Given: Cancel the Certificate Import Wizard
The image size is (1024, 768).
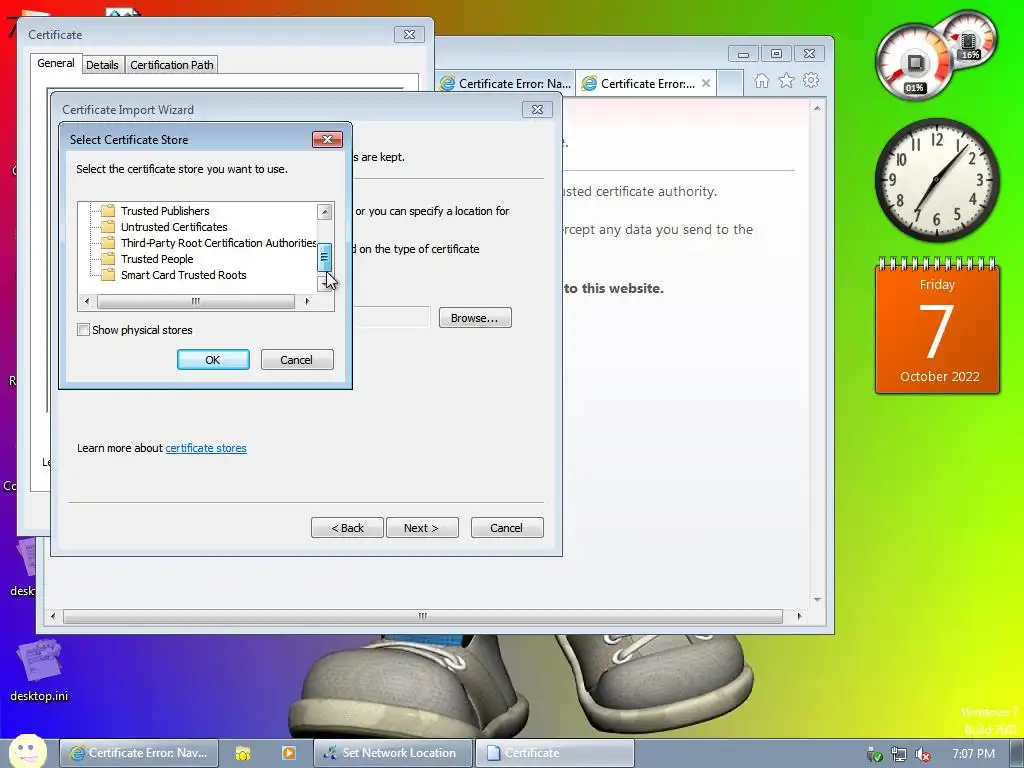Looking at the screenshot, I should [x=507, y=528].
